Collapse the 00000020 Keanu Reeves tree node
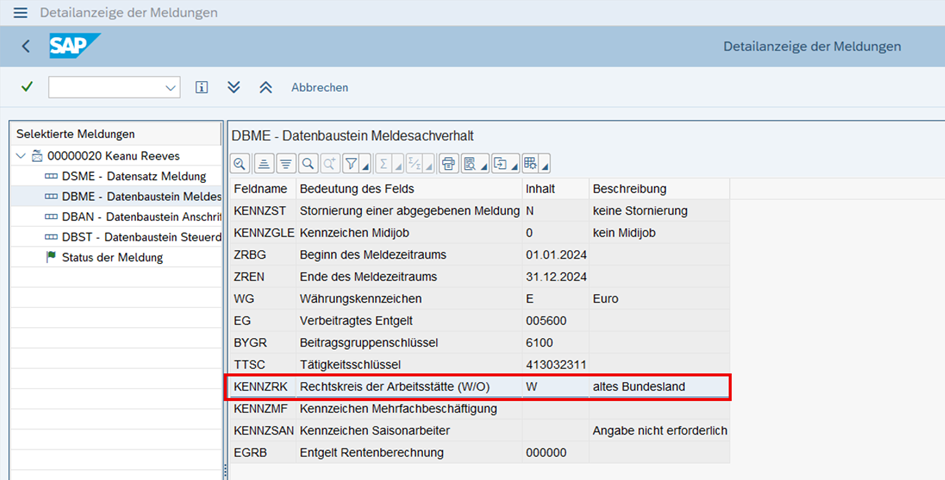Image resolution: width=945 pixels, height=480 pixels. coord(21,156)
